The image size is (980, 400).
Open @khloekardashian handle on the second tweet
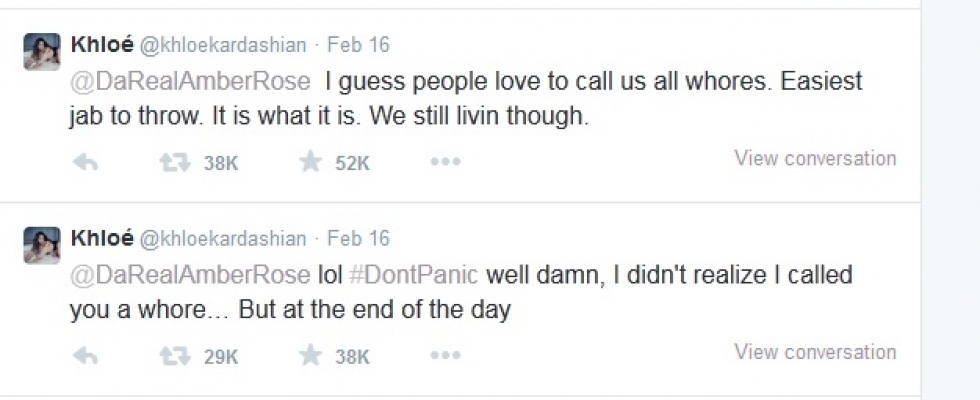click(x=223, y=239)
